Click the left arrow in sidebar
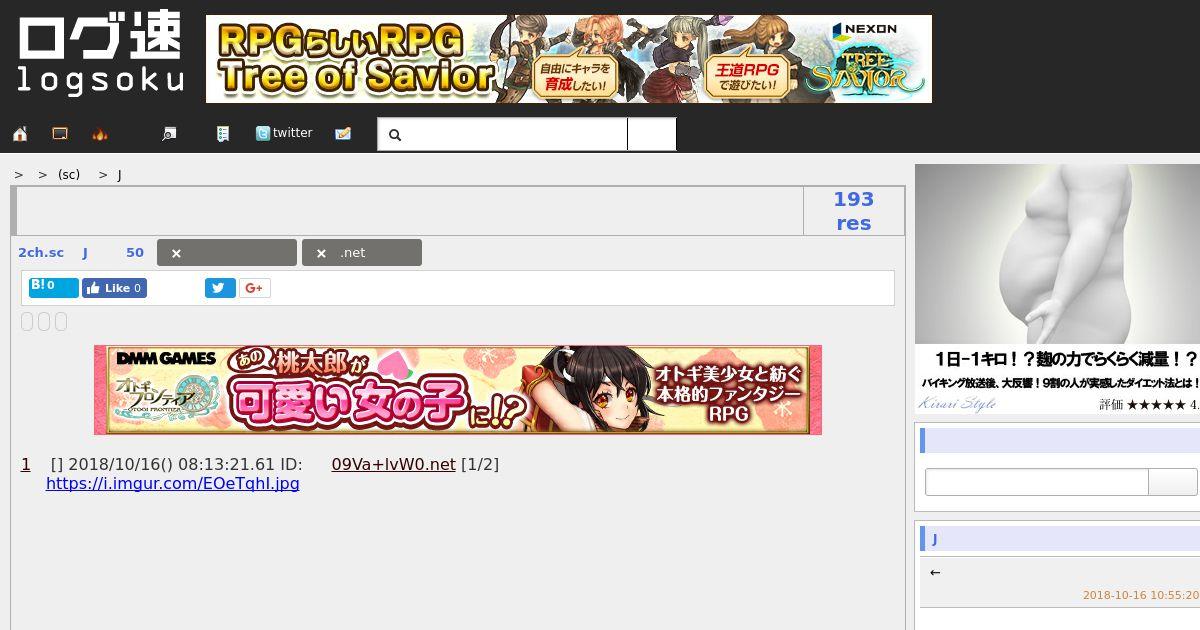Image resolution: width=1200 pixels, height=630 pixels. (935, 572)
